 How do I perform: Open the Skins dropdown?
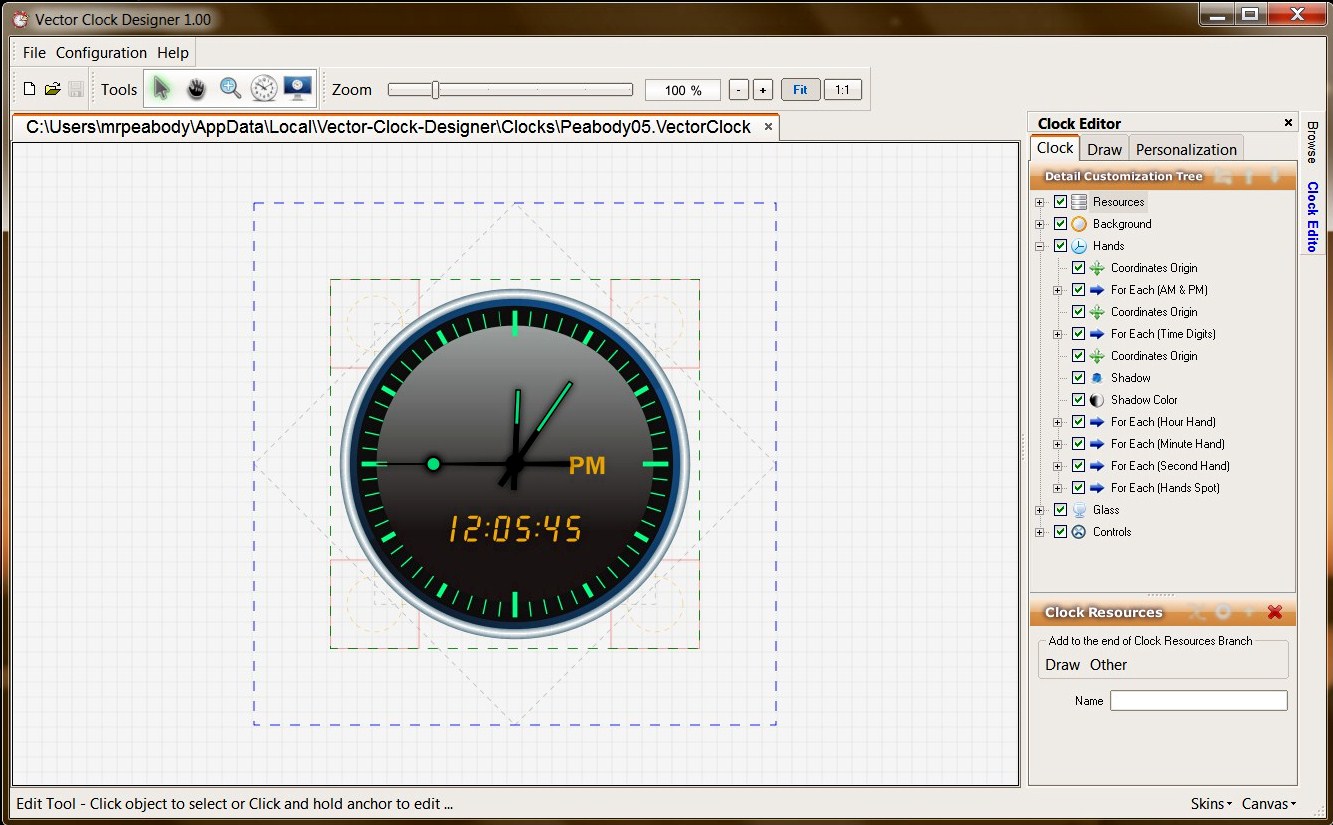(1211, 804)
